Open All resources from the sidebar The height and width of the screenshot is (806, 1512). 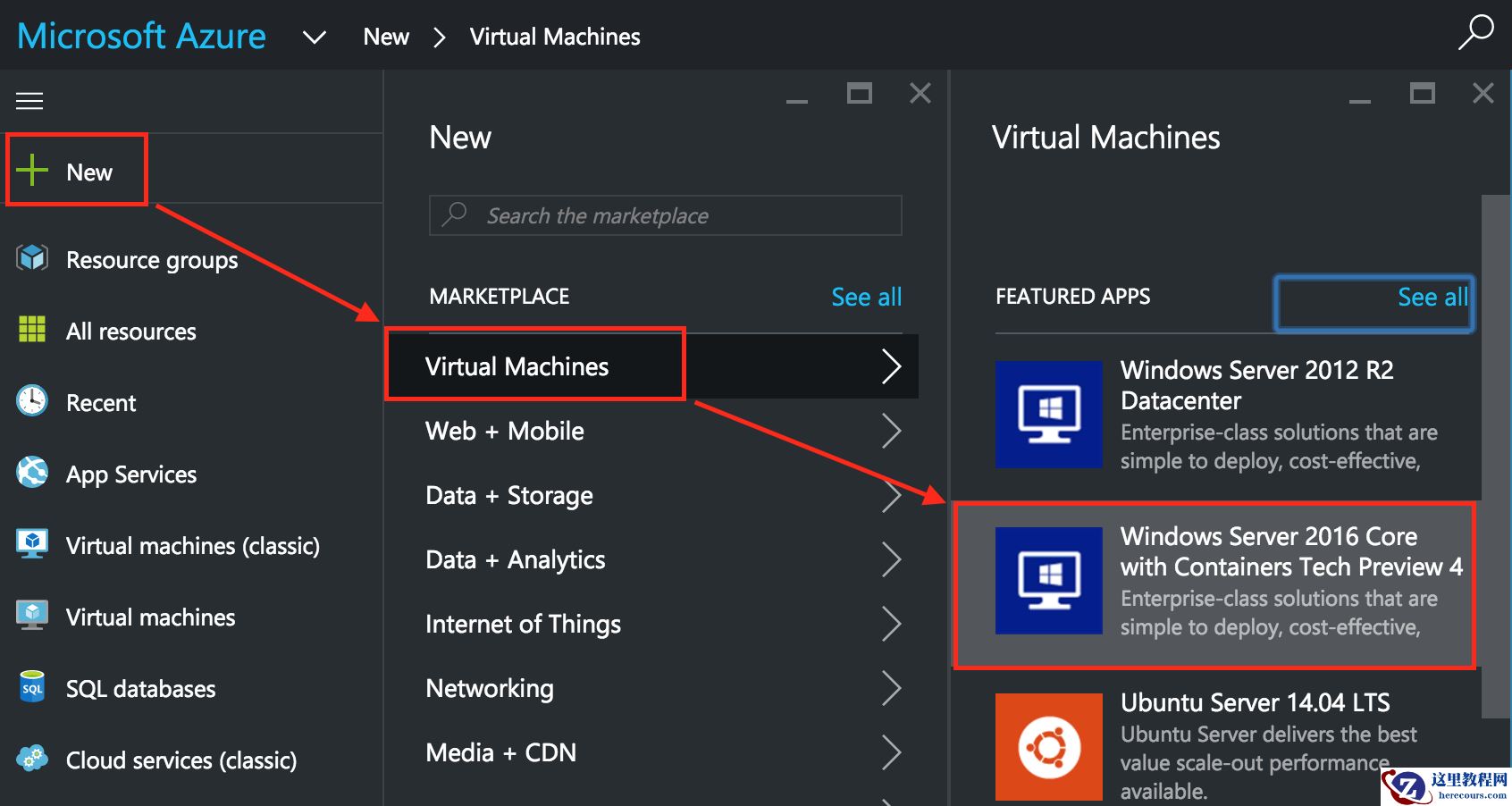pyautogui.click(x=131, y=332)
